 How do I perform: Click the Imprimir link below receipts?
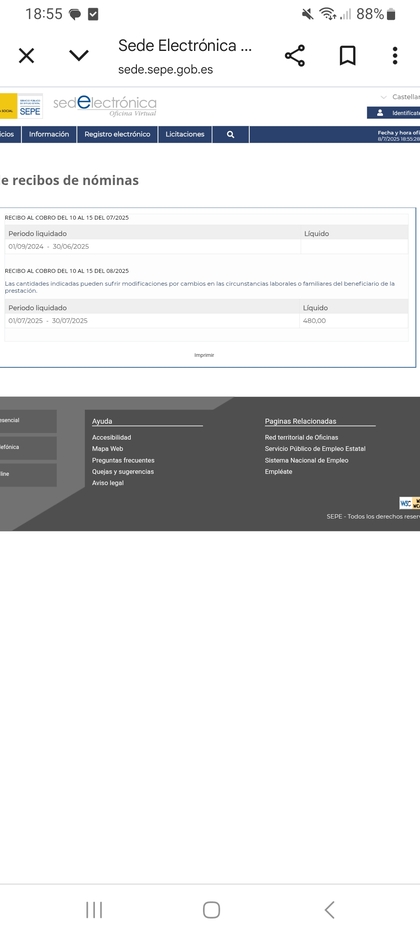pyautogui.click(x=204, y=355)
